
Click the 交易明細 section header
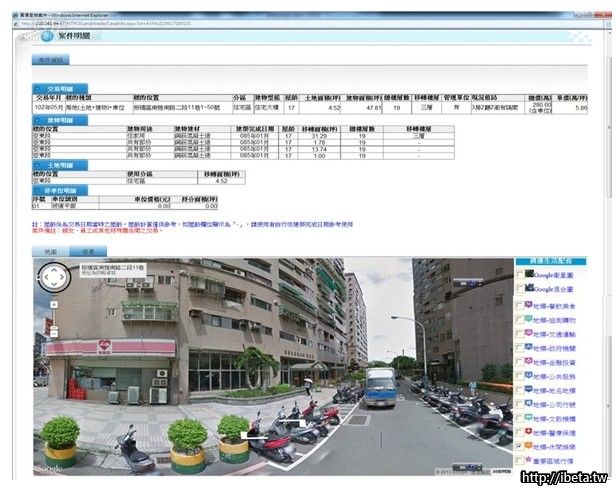click(x=54, y=88)
